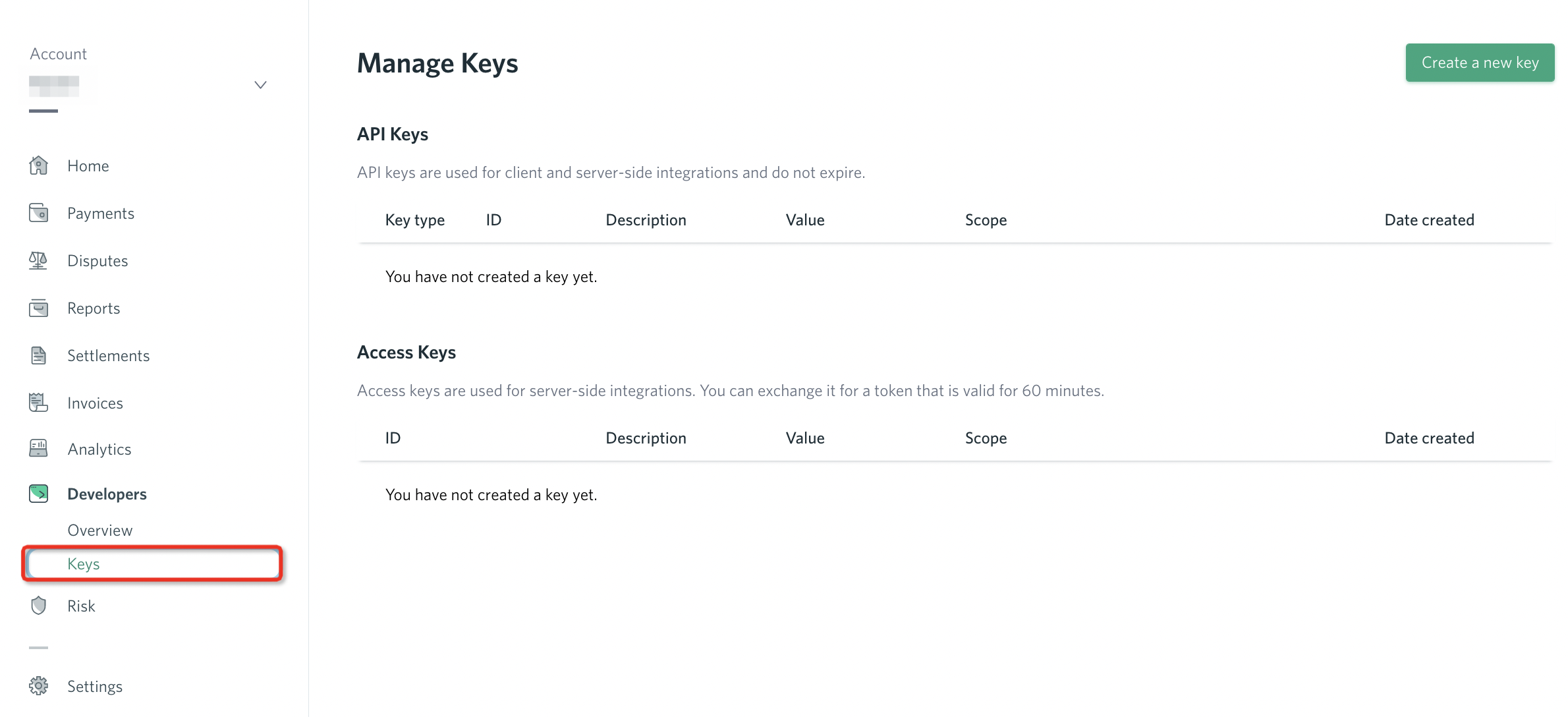Click the Invoices receipt icon
The height and width of the screenshot is (717, 1568).
pos(39,403)
